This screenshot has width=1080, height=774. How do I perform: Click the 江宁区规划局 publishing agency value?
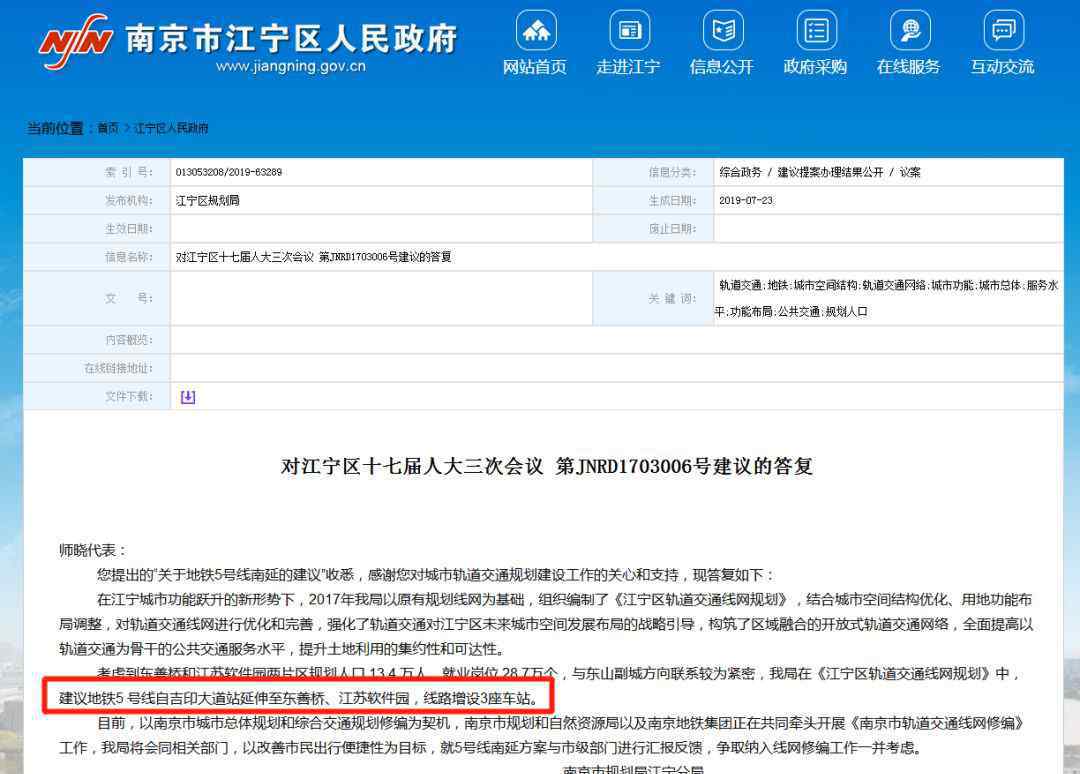pyautogui.click(x=207, y=200)
